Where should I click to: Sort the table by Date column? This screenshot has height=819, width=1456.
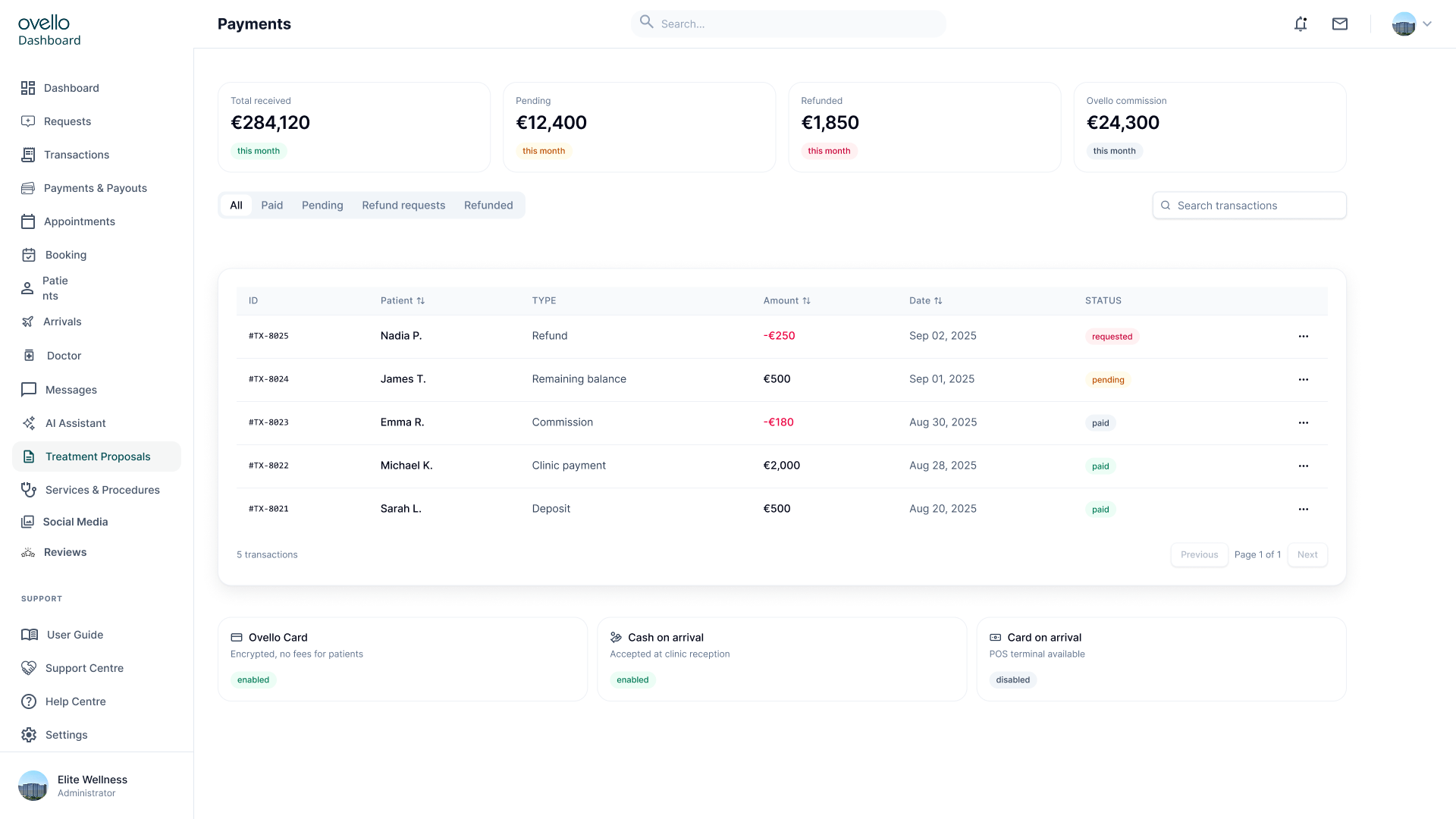(x=926, y=301)
